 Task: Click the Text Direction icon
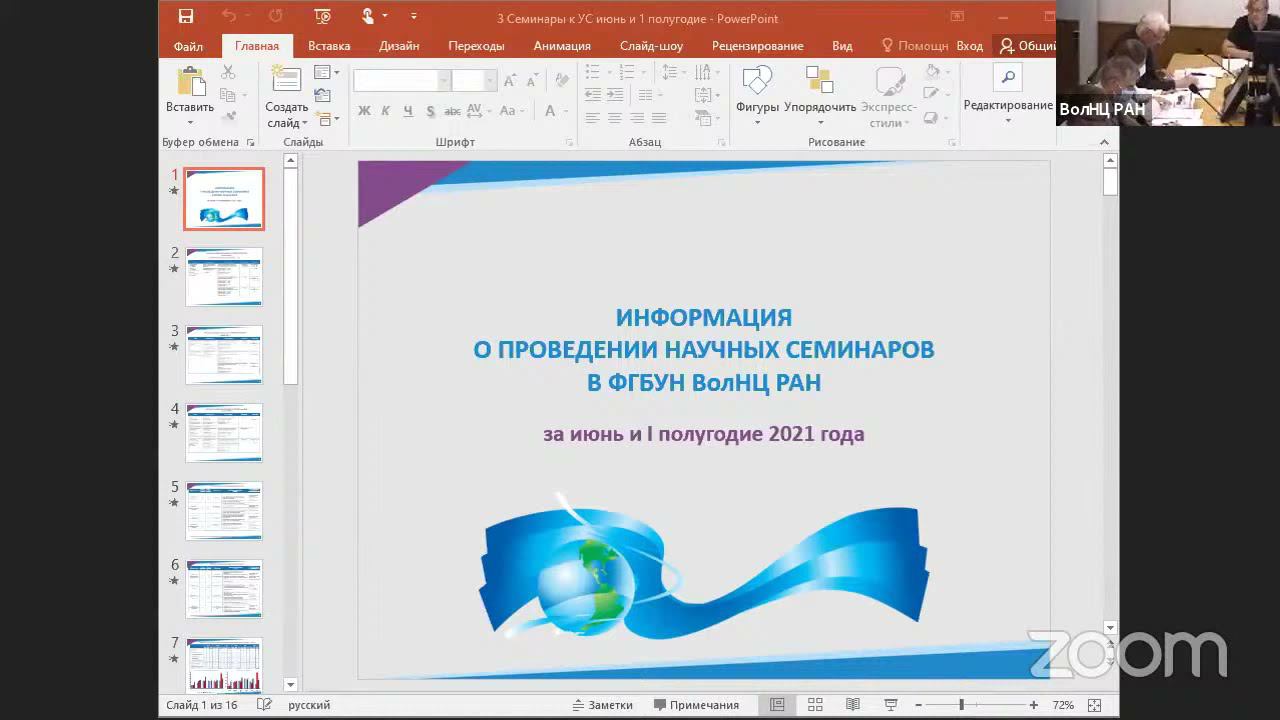pyautogui.click(x=705, y=72)
